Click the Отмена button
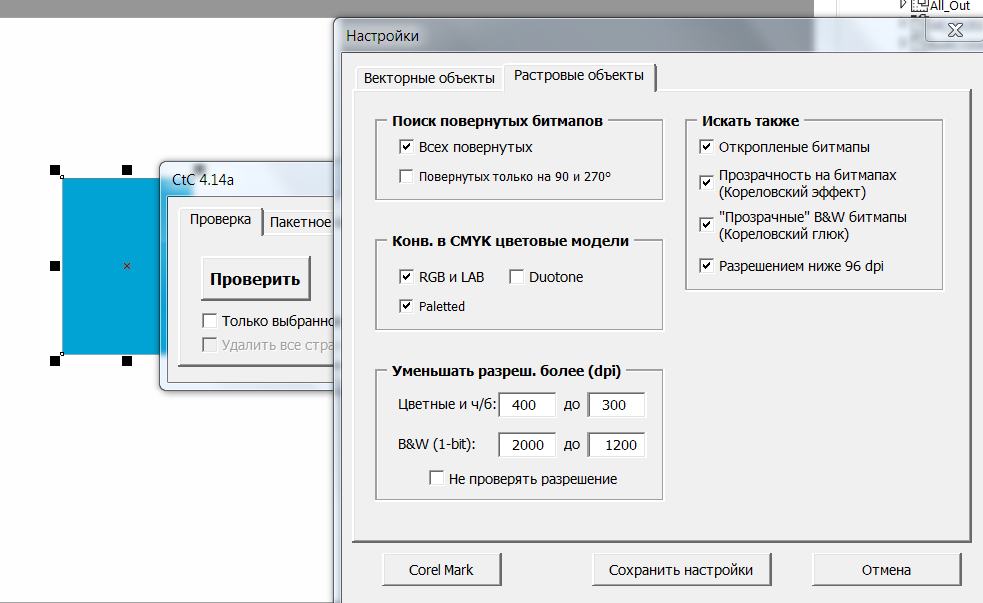Screen dimensions: 983x603 click(x=886, y=570)
